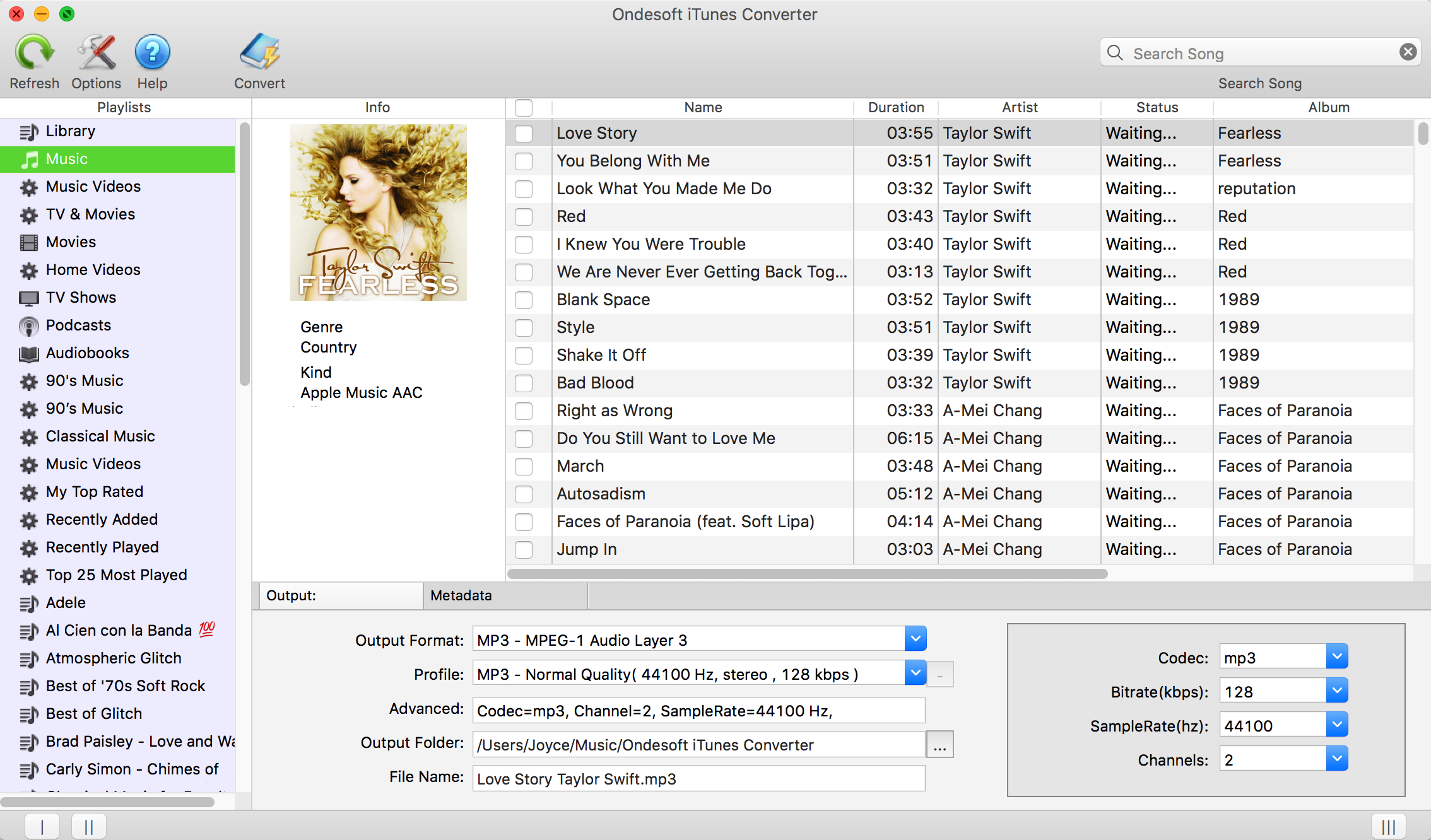The width and height of the screenshot is (1431, 840).
Task: Toggle the checkbox for Love Story
Action: [x=524, y=133]
